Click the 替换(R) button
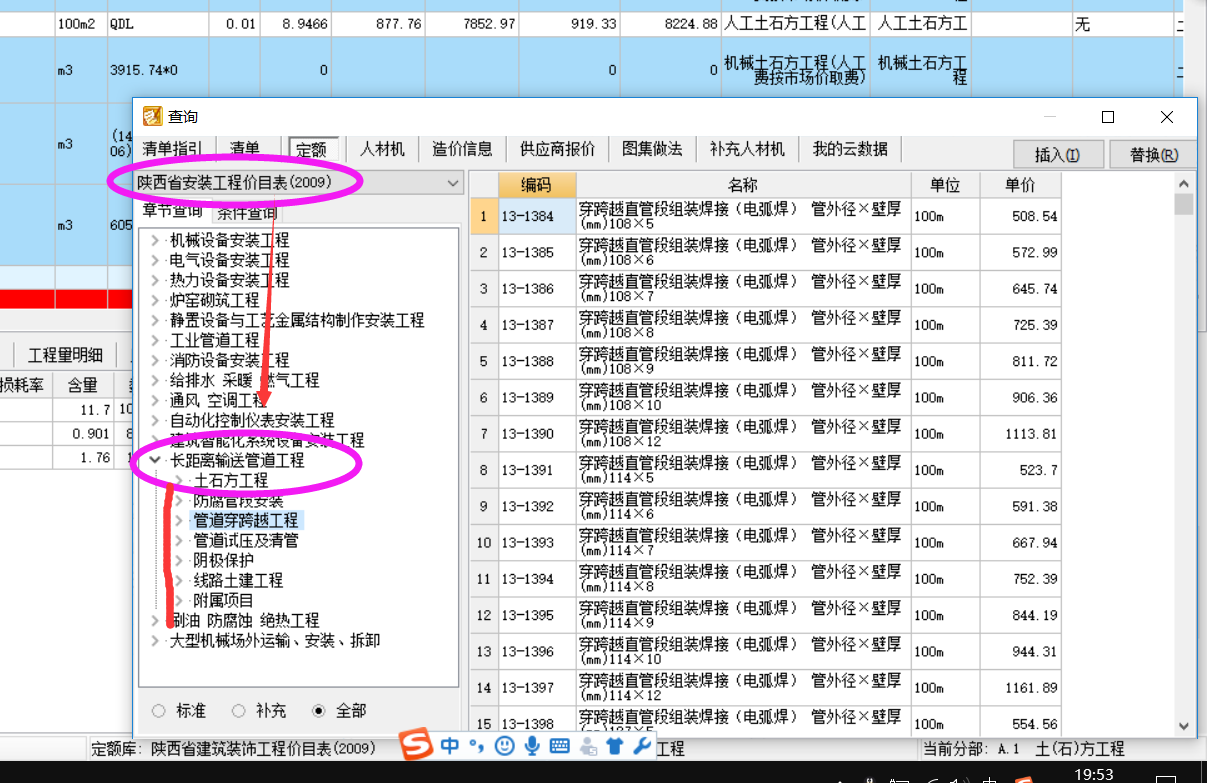The image size is (1207, 783). click(x=1153, y=154)
